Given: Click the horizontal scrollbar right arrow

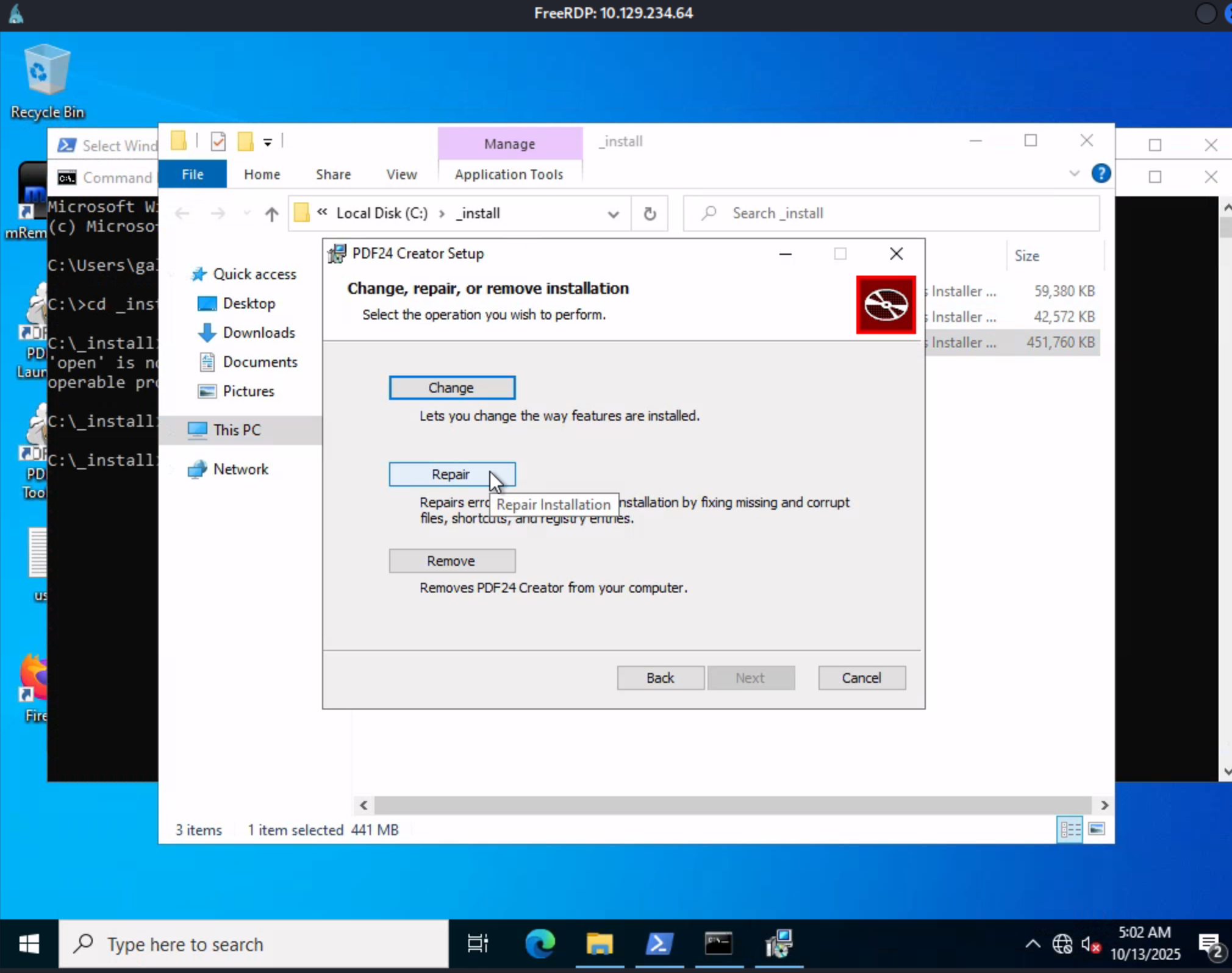Looking at the screenshot, I should tap(1104, 805).
